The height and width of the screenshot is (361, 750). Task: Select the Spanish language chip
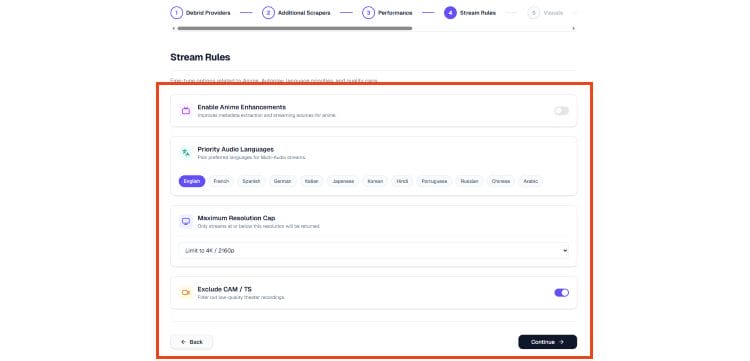coord(251,181)
